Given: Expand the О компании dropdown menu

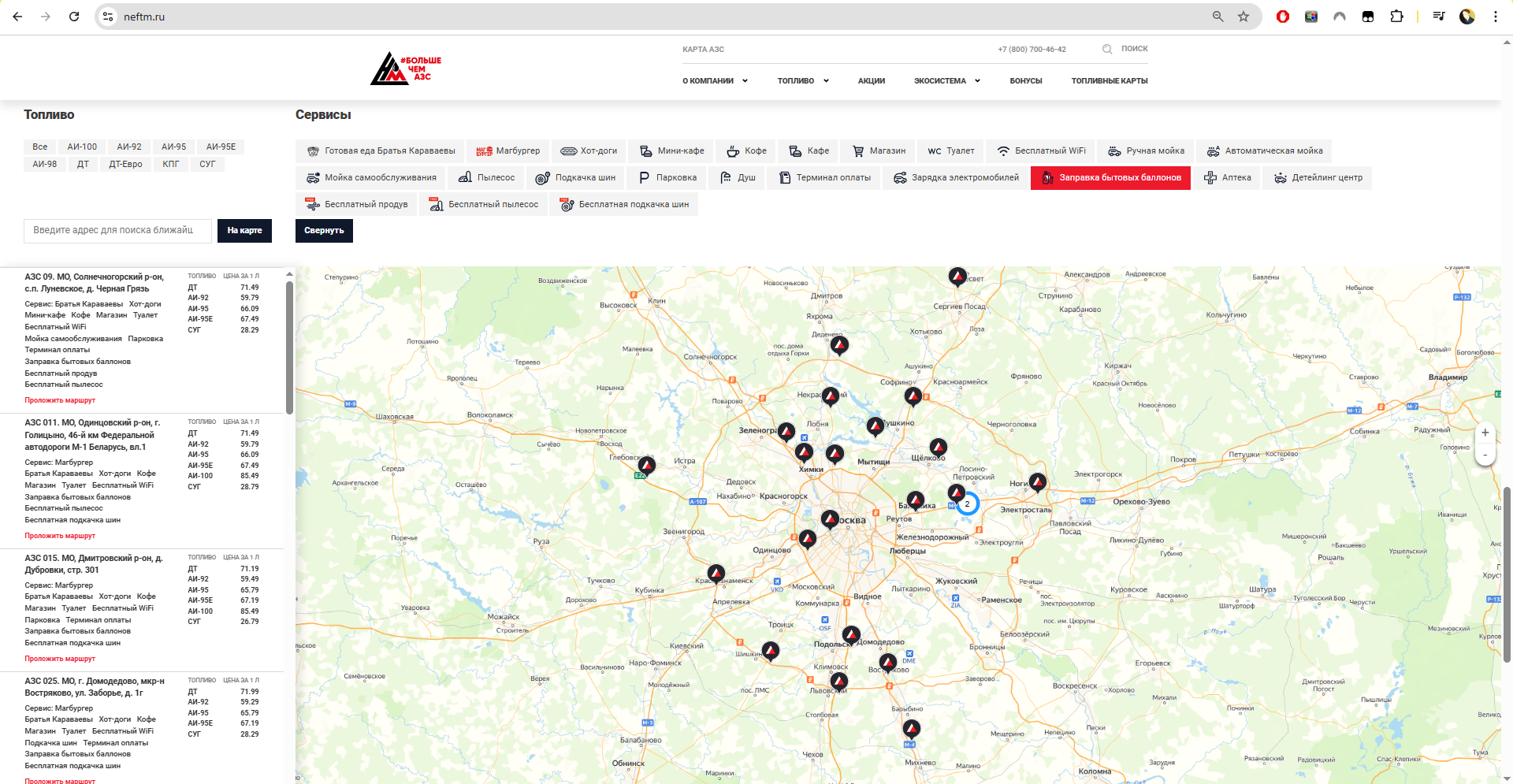Looking at the screenshot, I should [715, 81].
